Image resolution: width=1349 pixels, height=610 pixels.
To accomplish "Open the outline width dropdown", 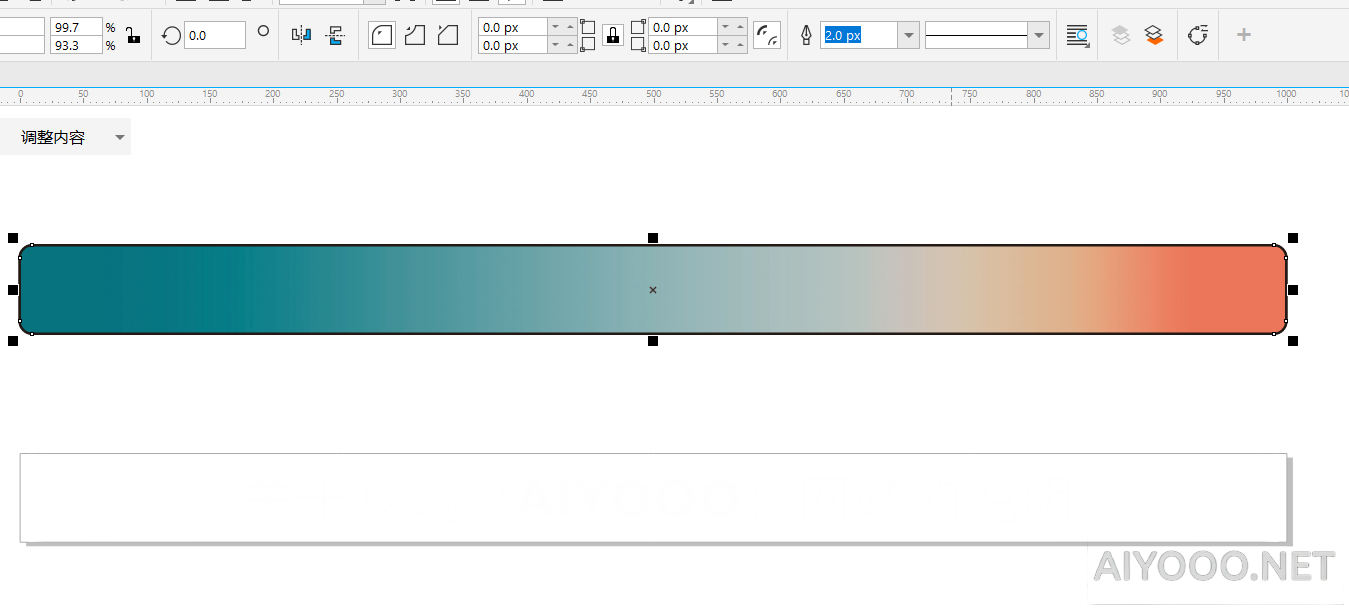I will click(x=909, y=35).
